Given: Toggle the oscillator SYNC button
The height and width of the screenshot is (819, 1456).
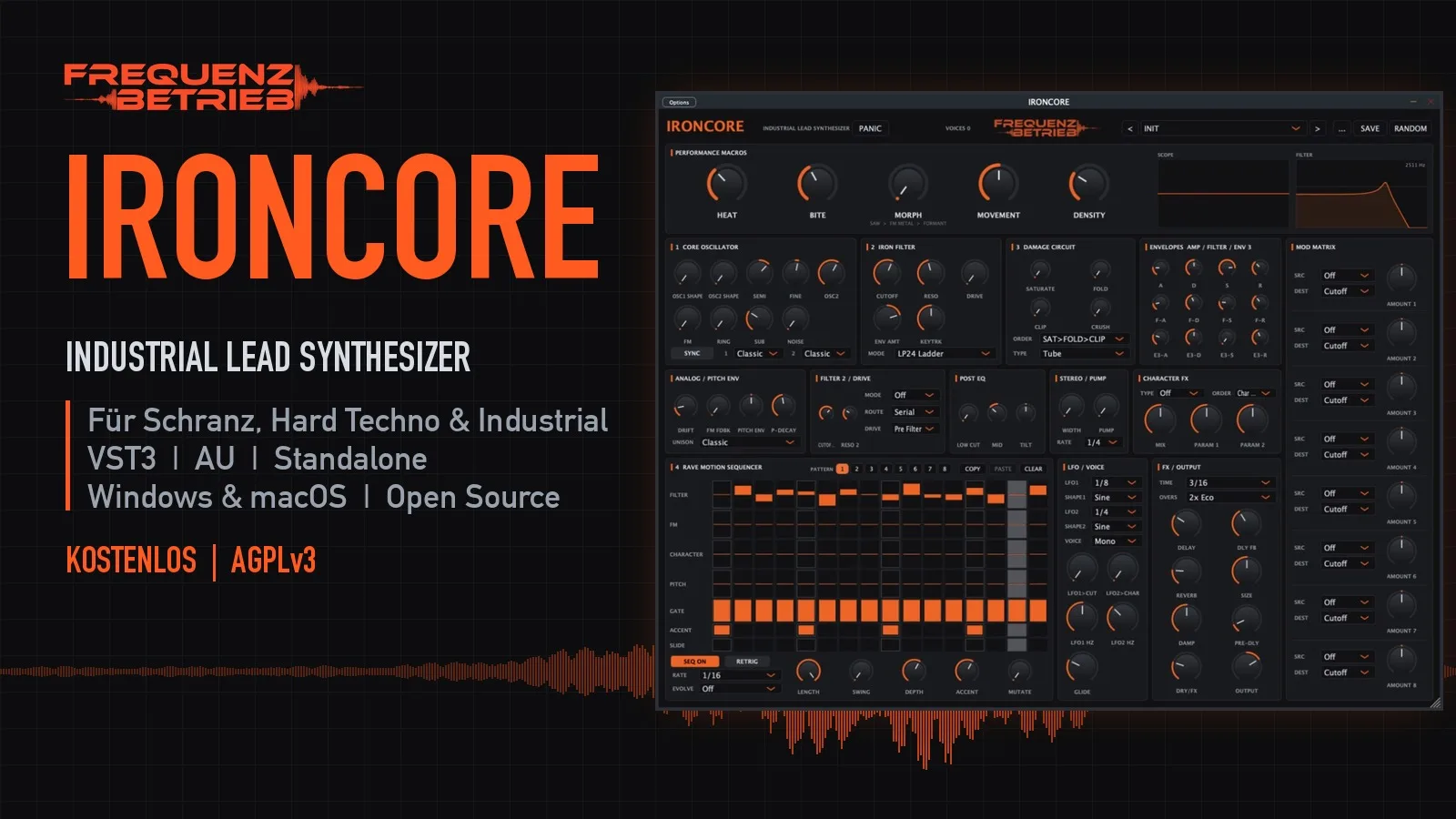Looking at the screenshot, I should [x=693, y=353].
